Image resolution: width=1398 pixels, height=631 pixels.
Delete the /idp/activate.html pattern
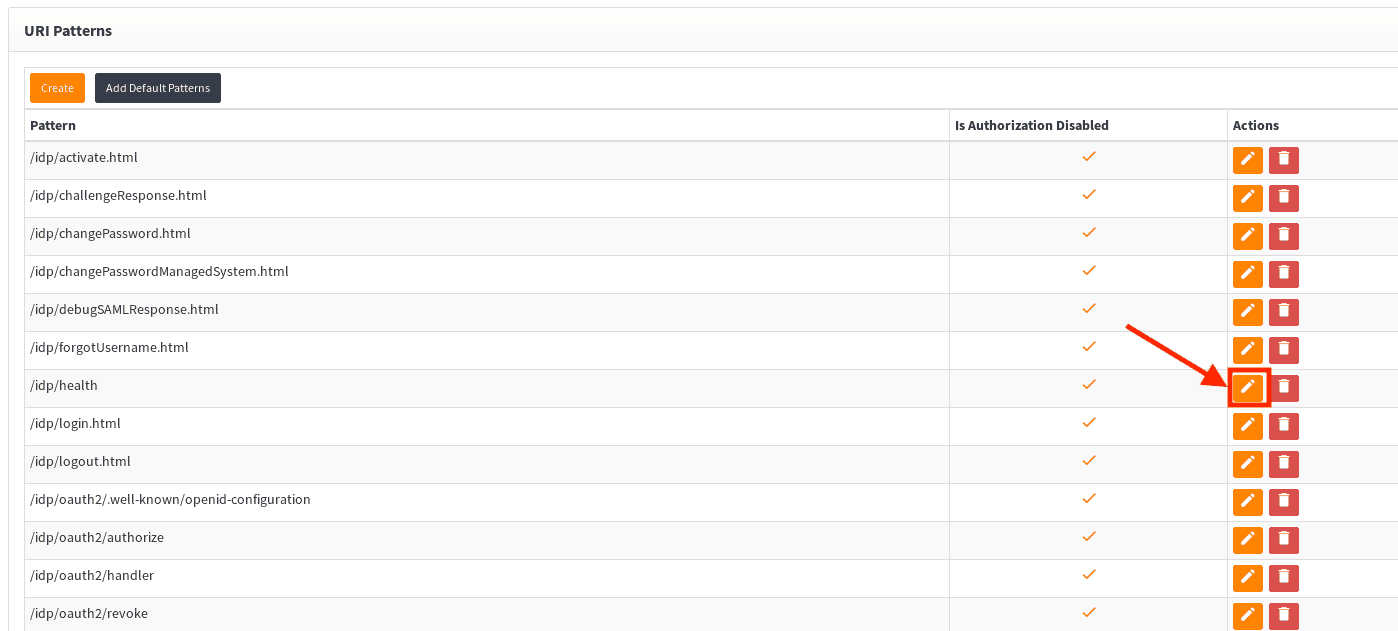[x=1284, y=160]
